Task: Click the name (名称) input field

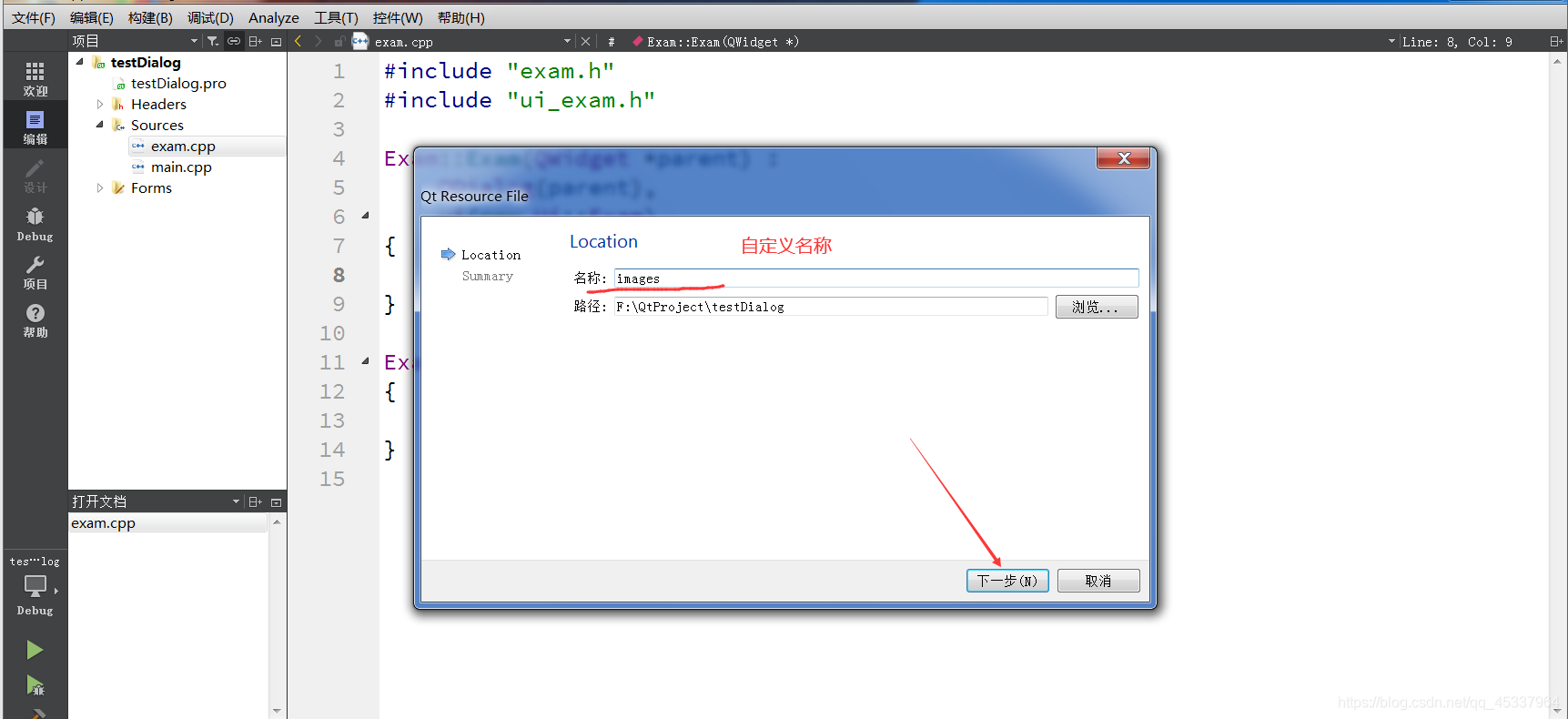Action: pos(876,278)
